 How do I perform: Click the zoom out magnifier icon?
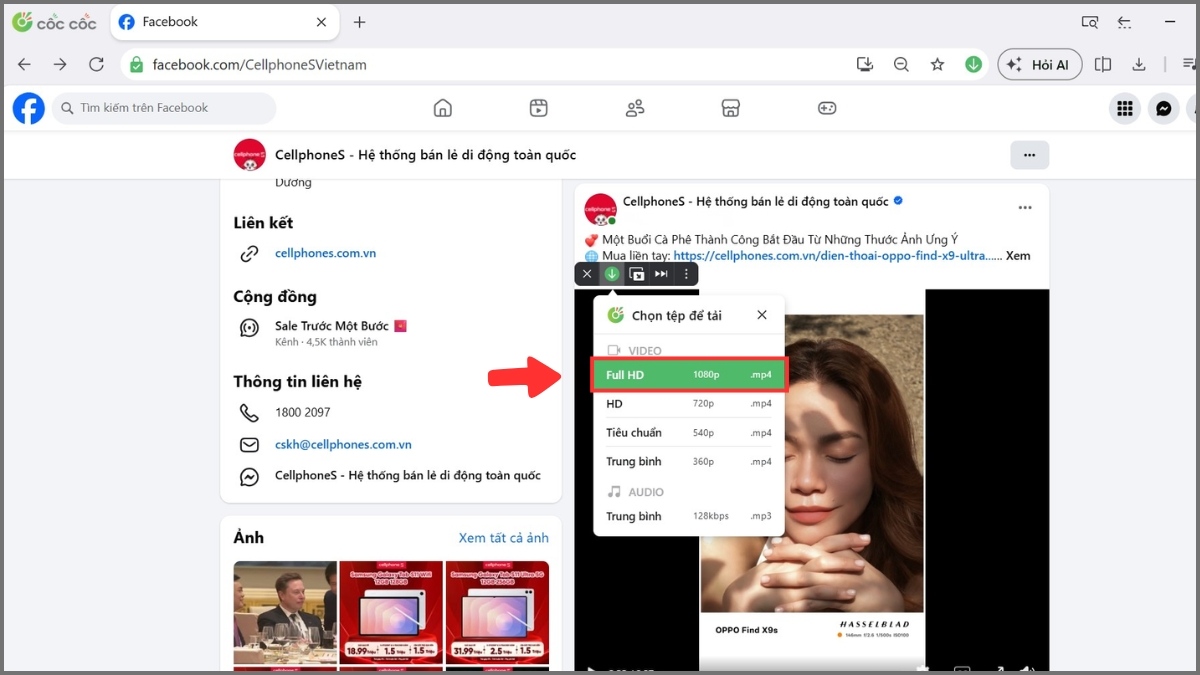(x=901, y=64)
